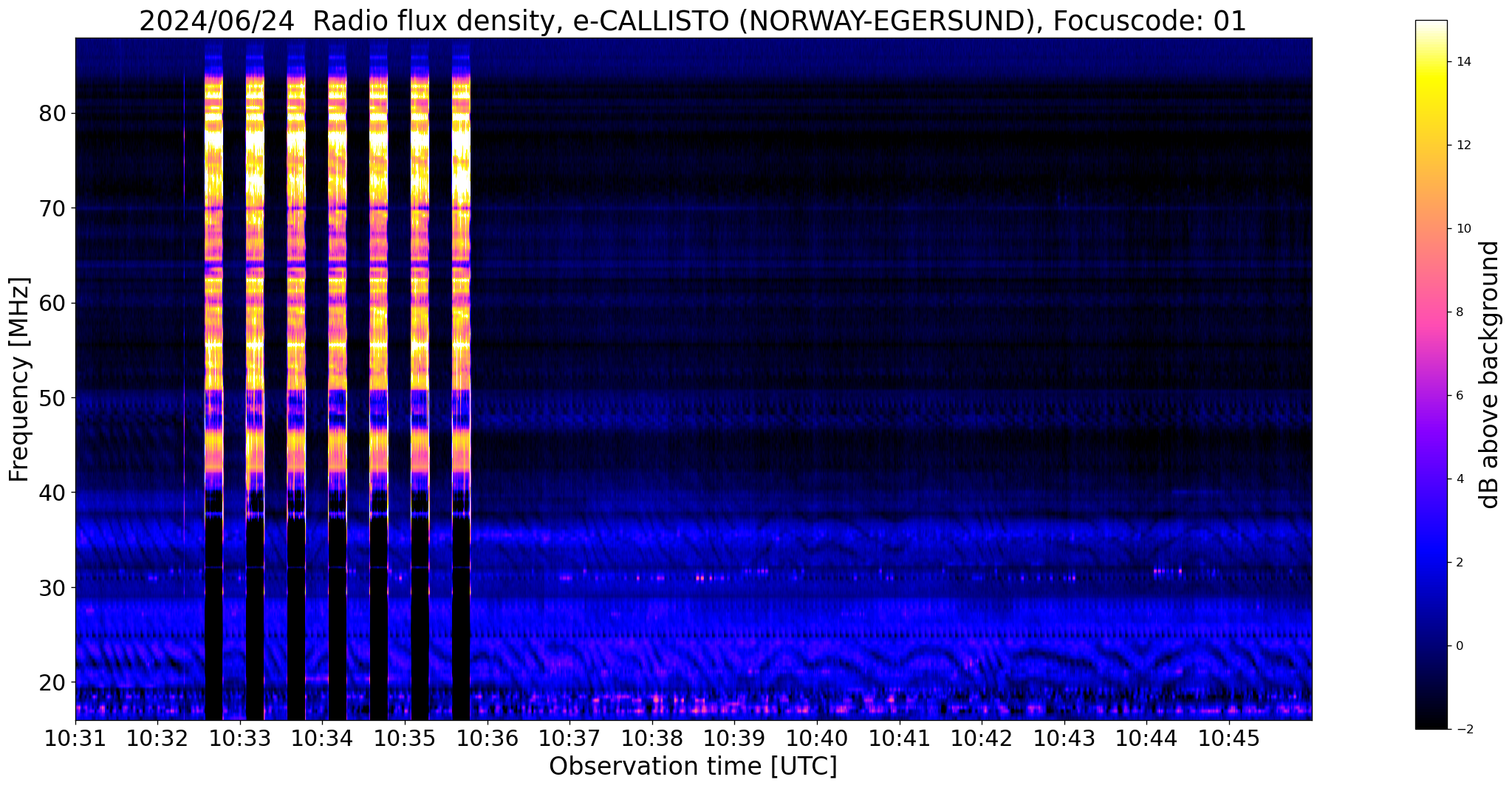Select the 10:31 time tick label
The width and height of the screenshot is (1512, 788).
pos(75,739)
